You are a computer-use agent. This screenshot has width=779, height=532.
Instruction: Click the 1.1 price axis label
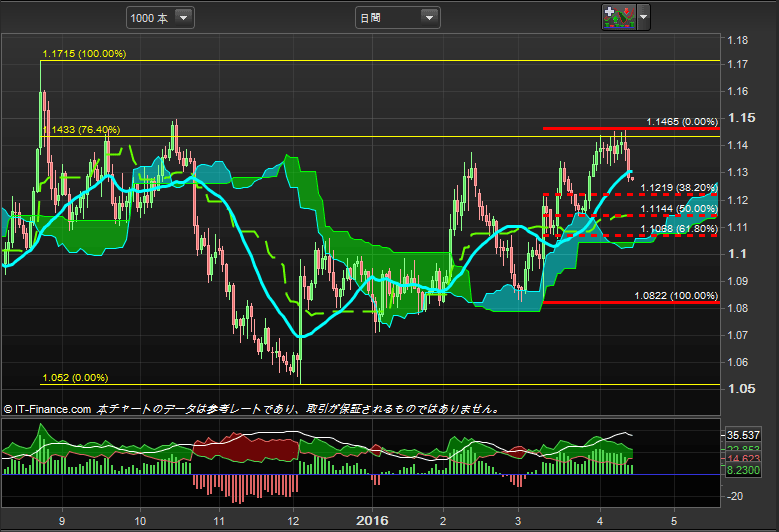tap(736, 253)
